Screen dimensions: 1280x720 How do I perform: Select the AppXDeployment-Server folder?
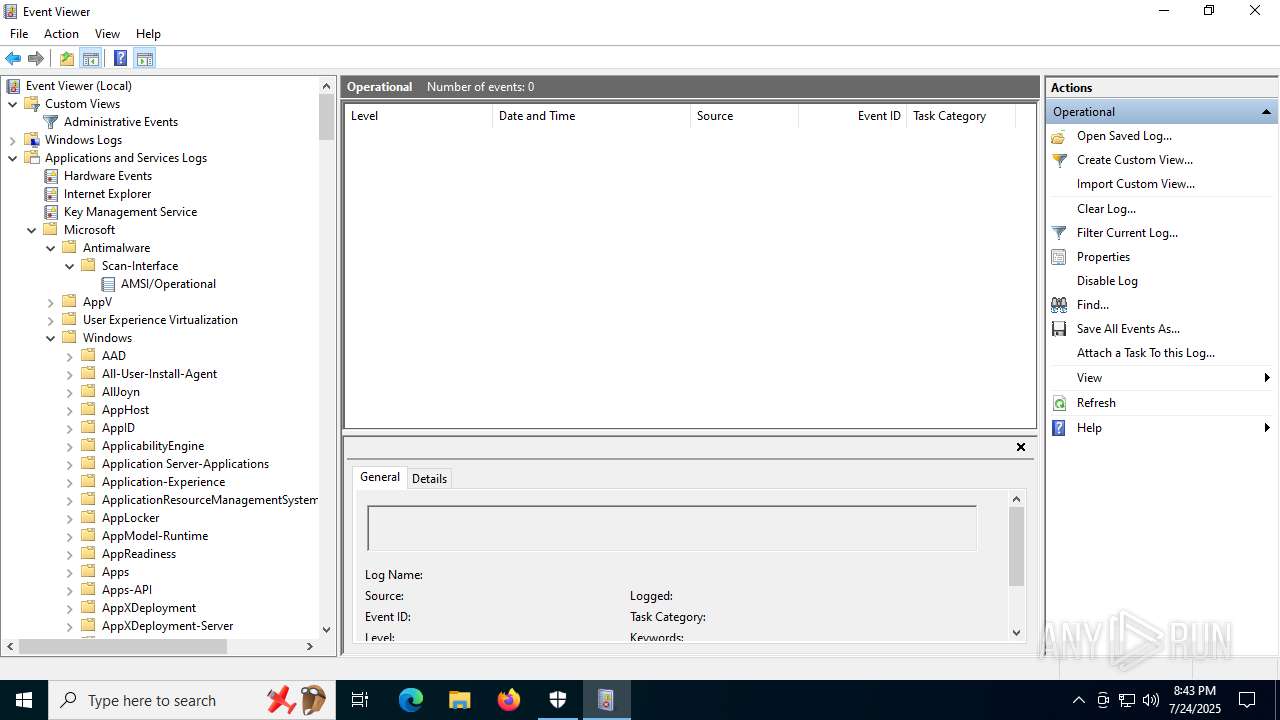coord(167,626)
